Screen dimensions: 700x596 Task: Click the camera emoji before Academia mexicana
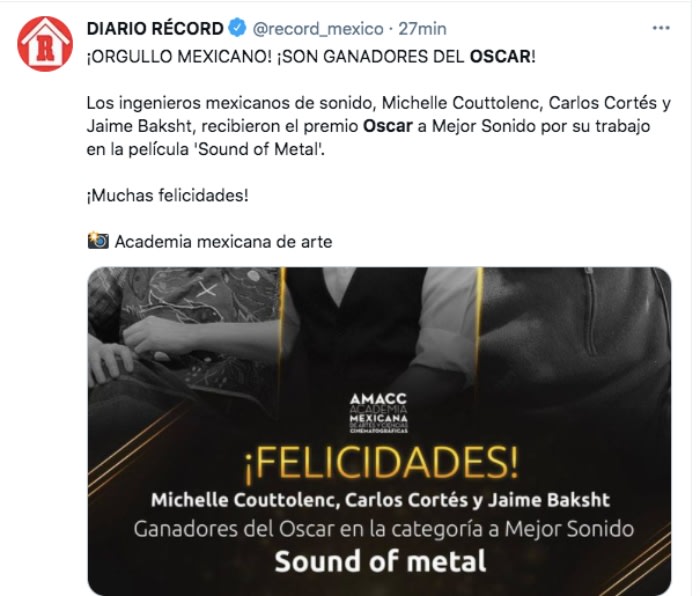[x=98, y=240]
